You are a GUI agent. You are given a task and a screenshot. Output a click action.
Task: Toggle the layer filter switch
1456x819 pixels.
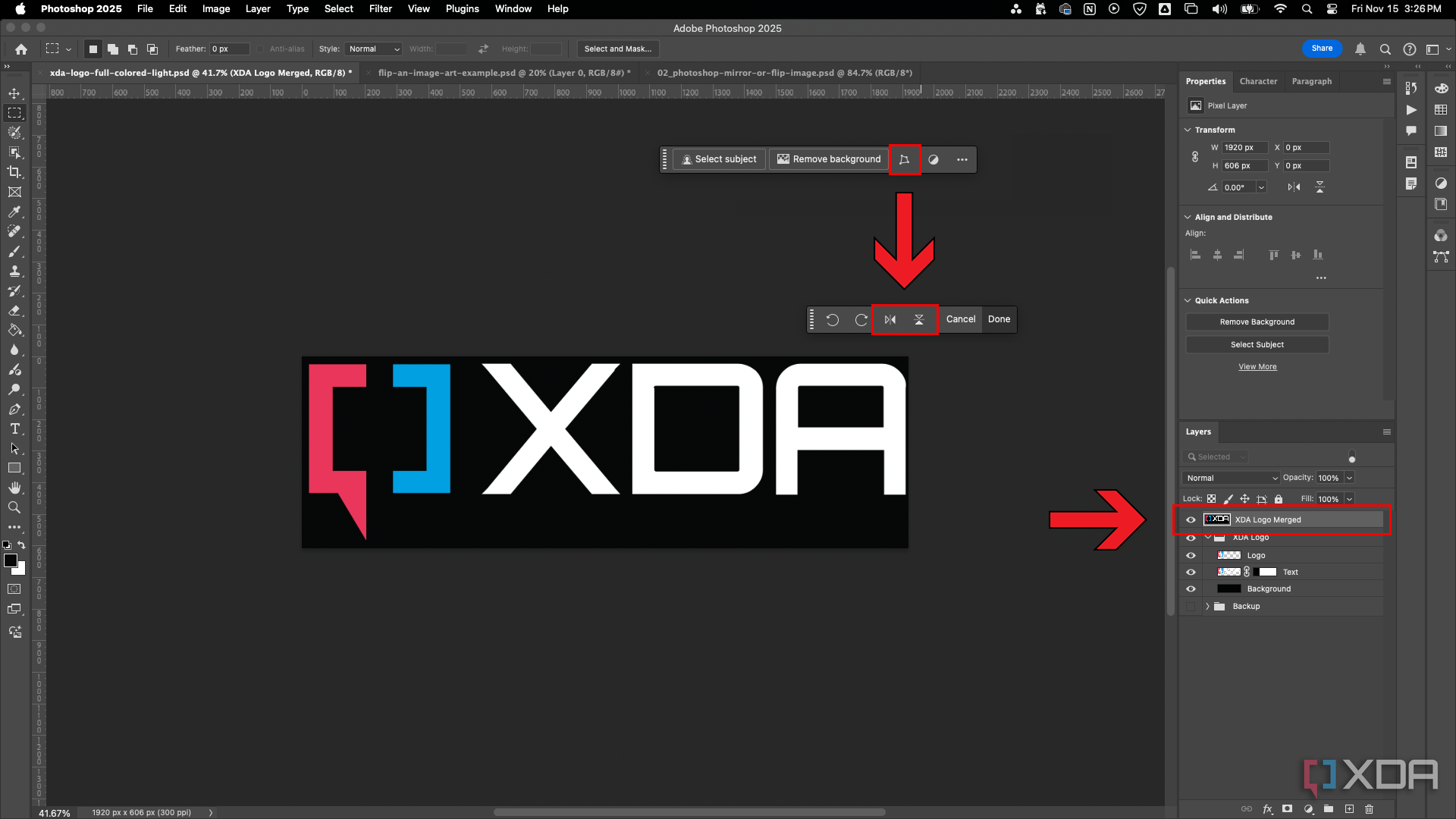(1352, 457)
